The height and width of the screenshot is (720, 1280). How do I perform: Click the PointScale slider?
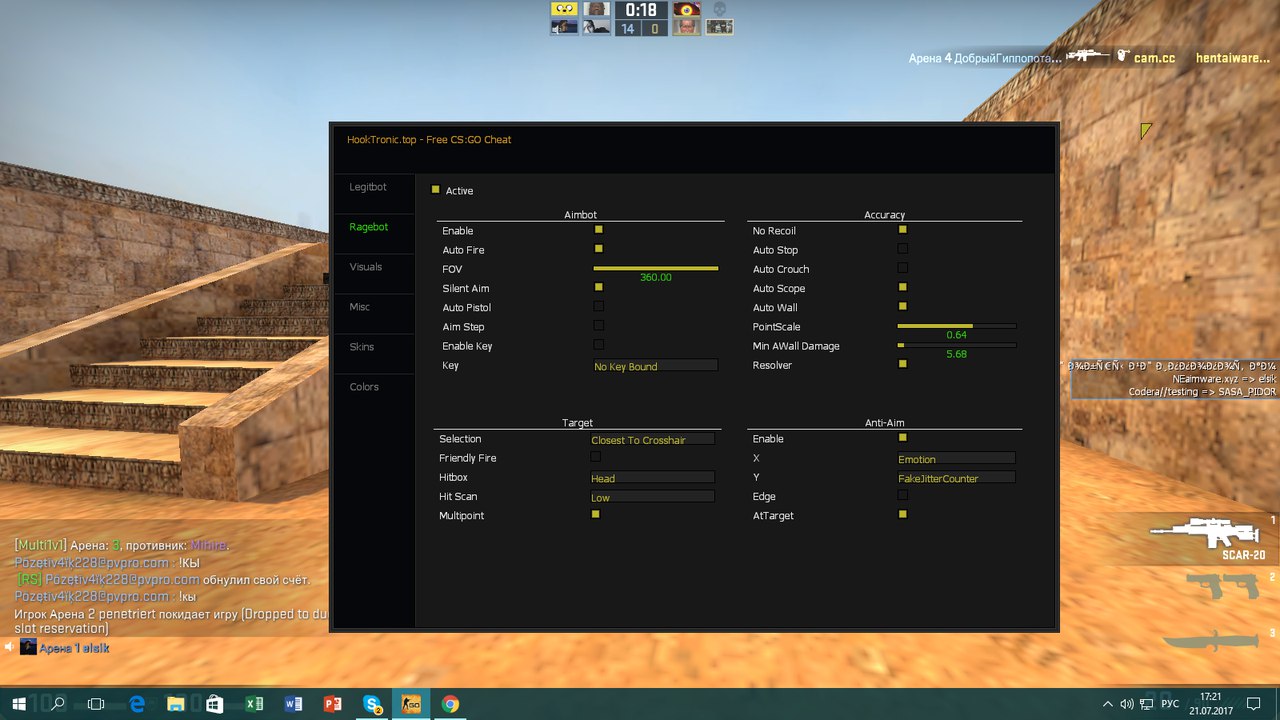pos(956,326)
